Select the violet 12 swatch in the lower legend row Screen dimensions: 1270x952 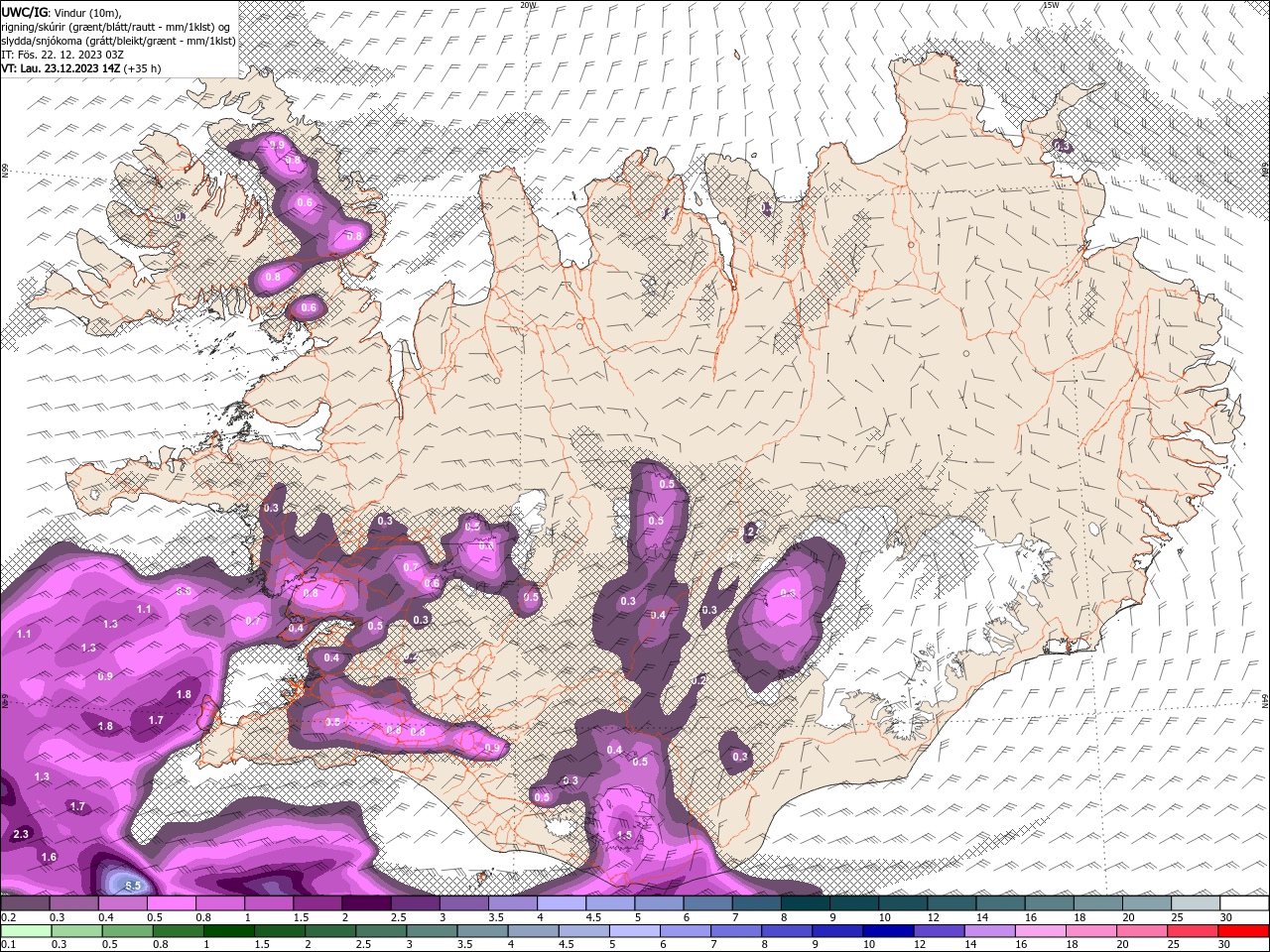coord(940,931)
